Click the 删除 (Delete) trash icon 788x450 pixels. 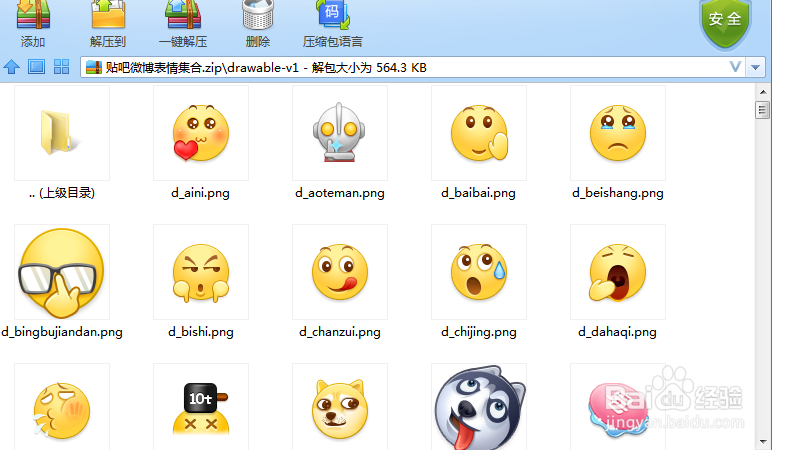click(258, 15)
